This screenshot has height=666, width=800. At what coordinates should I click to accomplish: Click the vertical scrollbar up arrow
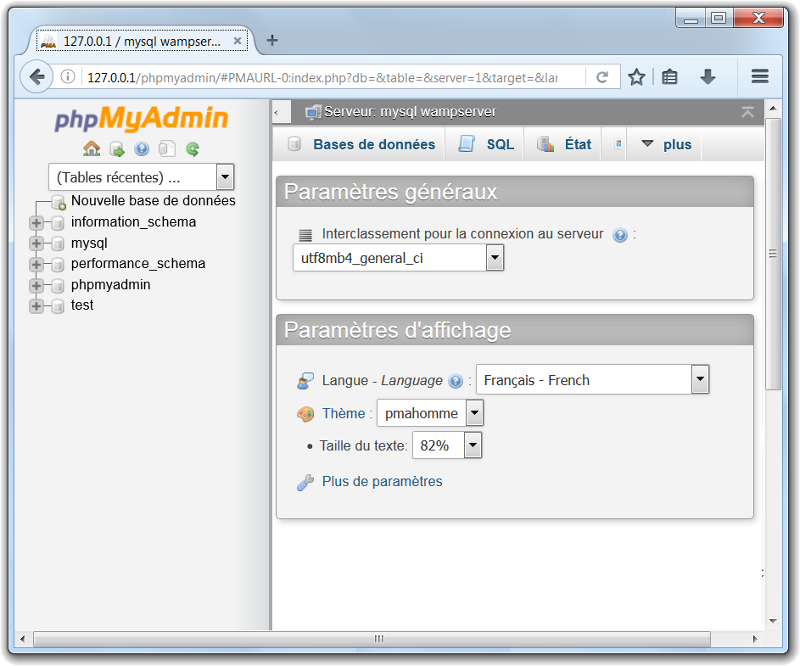772,108
